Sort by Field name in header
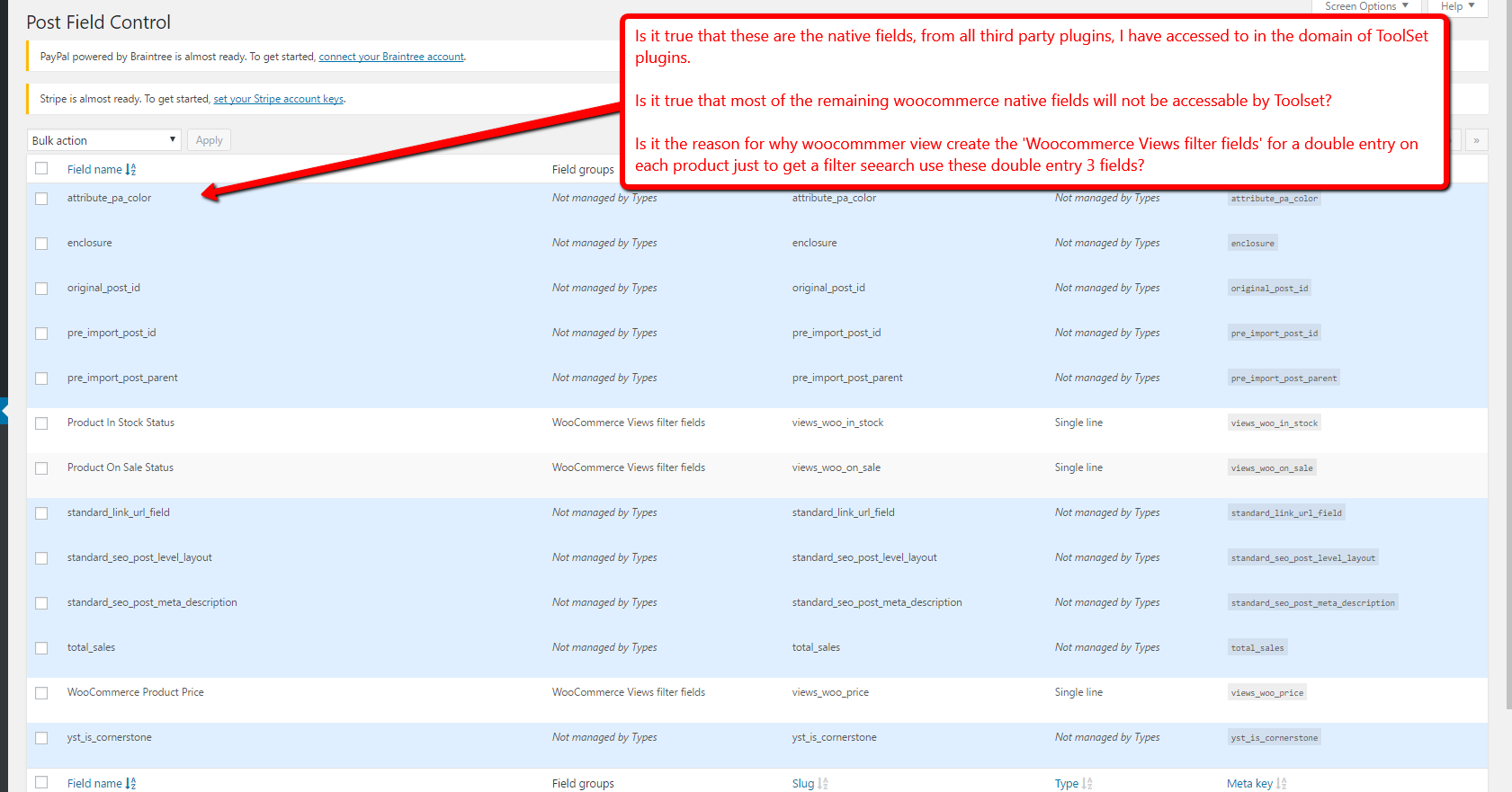The image size is (1512, 792). click(102, 169)
